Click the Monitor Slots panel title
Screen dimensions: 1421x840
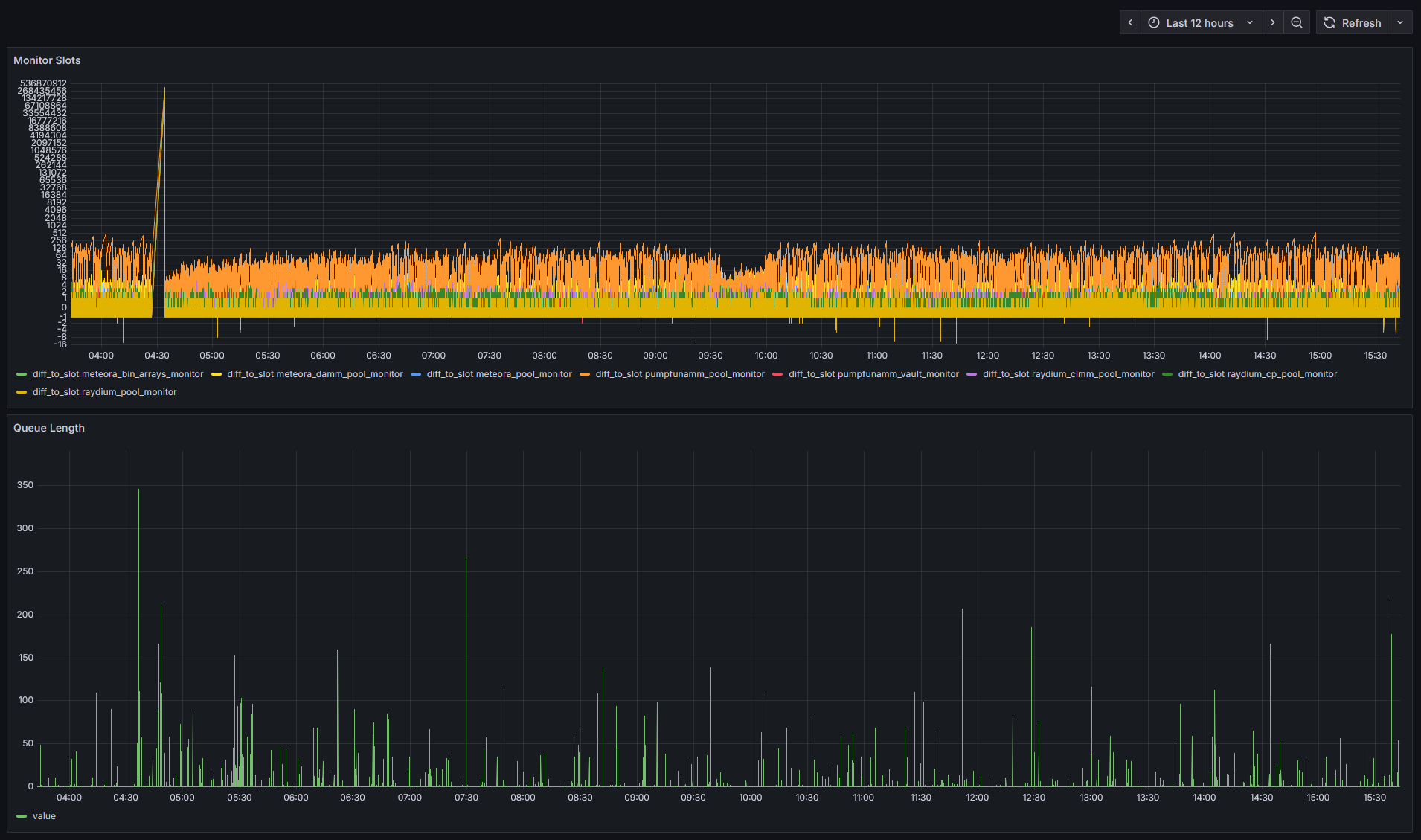[x=47, y=60]
